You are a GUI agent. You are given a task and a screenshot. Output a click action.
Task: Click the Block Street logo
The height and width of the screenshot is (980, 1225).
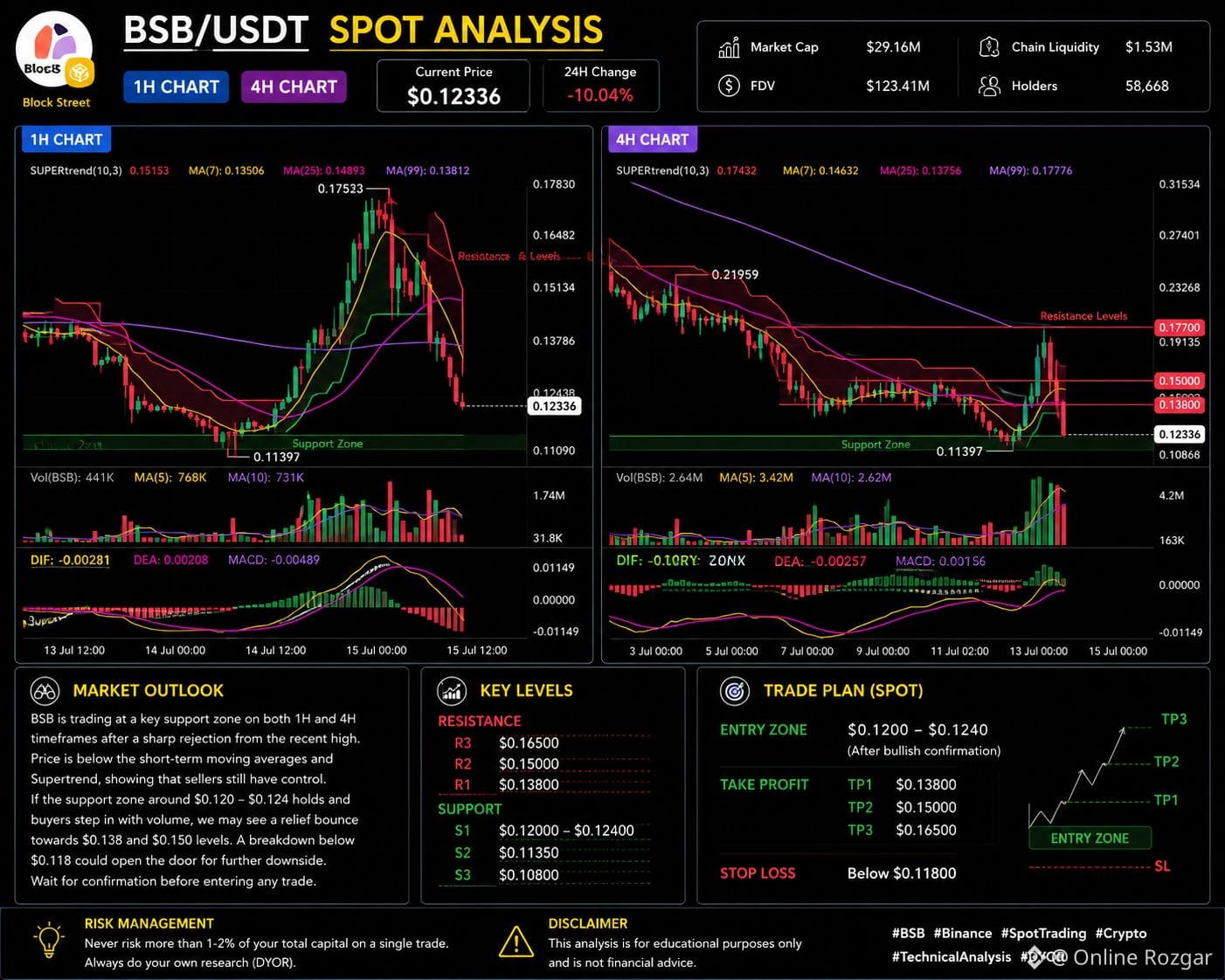tap(55, 51)
